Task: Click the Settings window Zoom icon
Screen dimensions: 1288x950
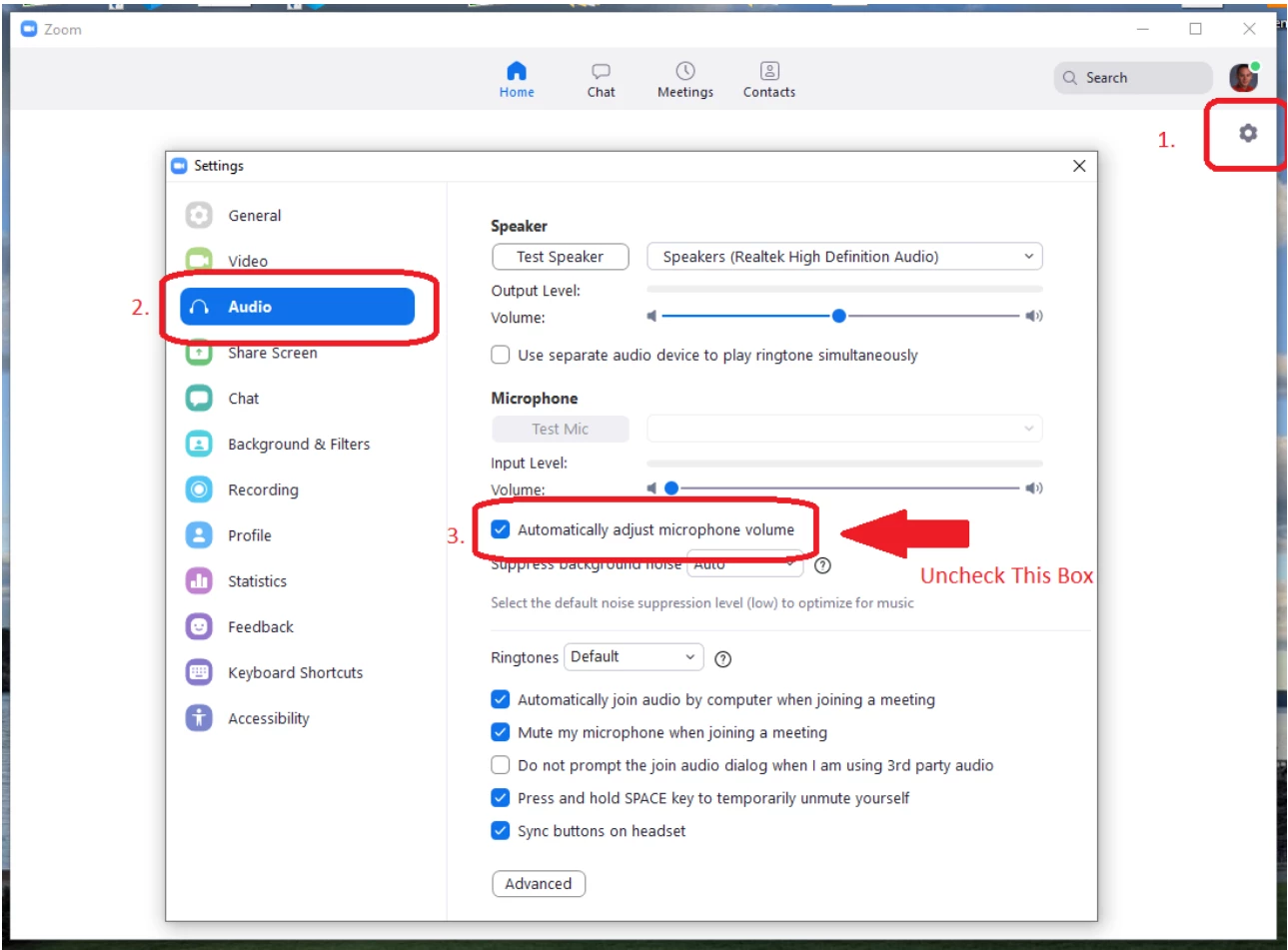Action: click(x=179, y=166)
